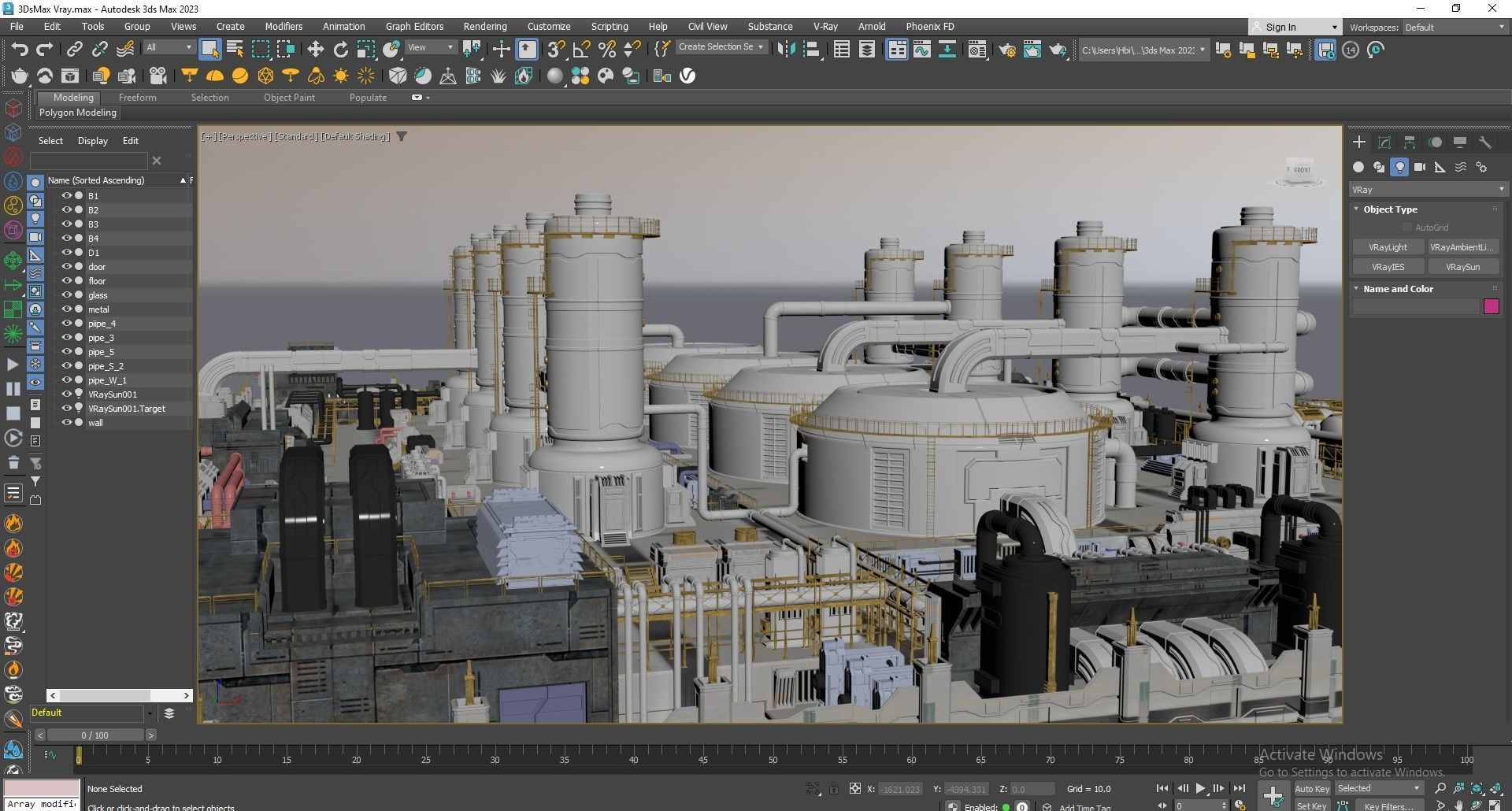This screenshot has width=1512, height=811.
Task: Click the VRaySun button
Action: pyautogui.click(x=1462, y=267)
